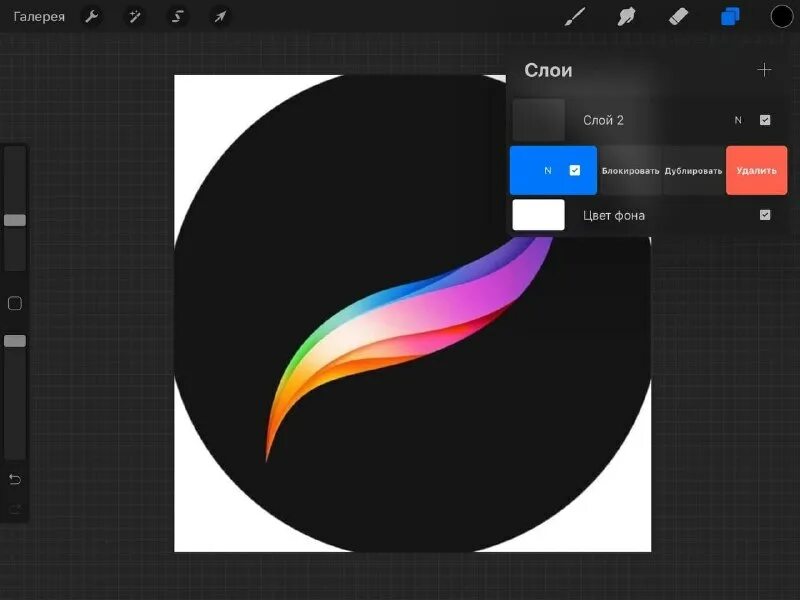Add a new layer with the plus button
This screenshot has height=600, width=800.
coord(765,69)
